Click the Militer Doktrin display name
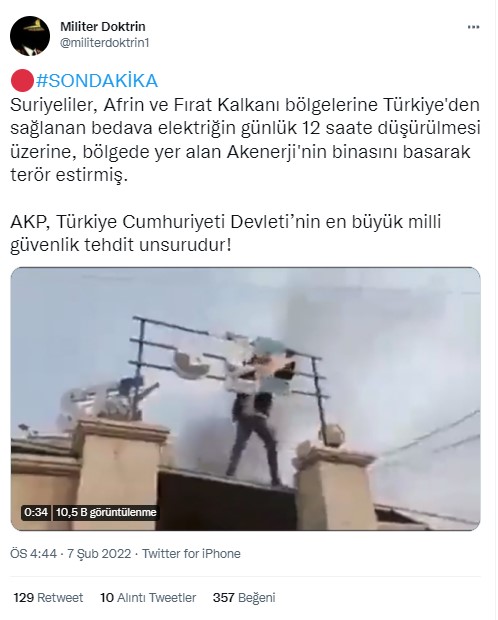The width and height of the screenshot is (498, 620). pos(103,26)
